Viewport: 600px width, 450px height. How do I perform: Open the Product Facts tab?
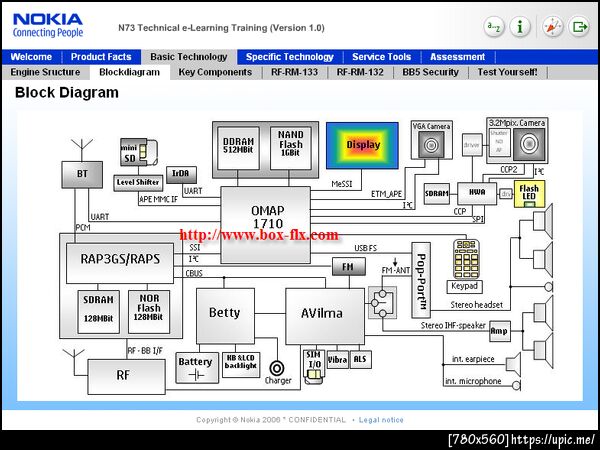click(x=101, y=57)
